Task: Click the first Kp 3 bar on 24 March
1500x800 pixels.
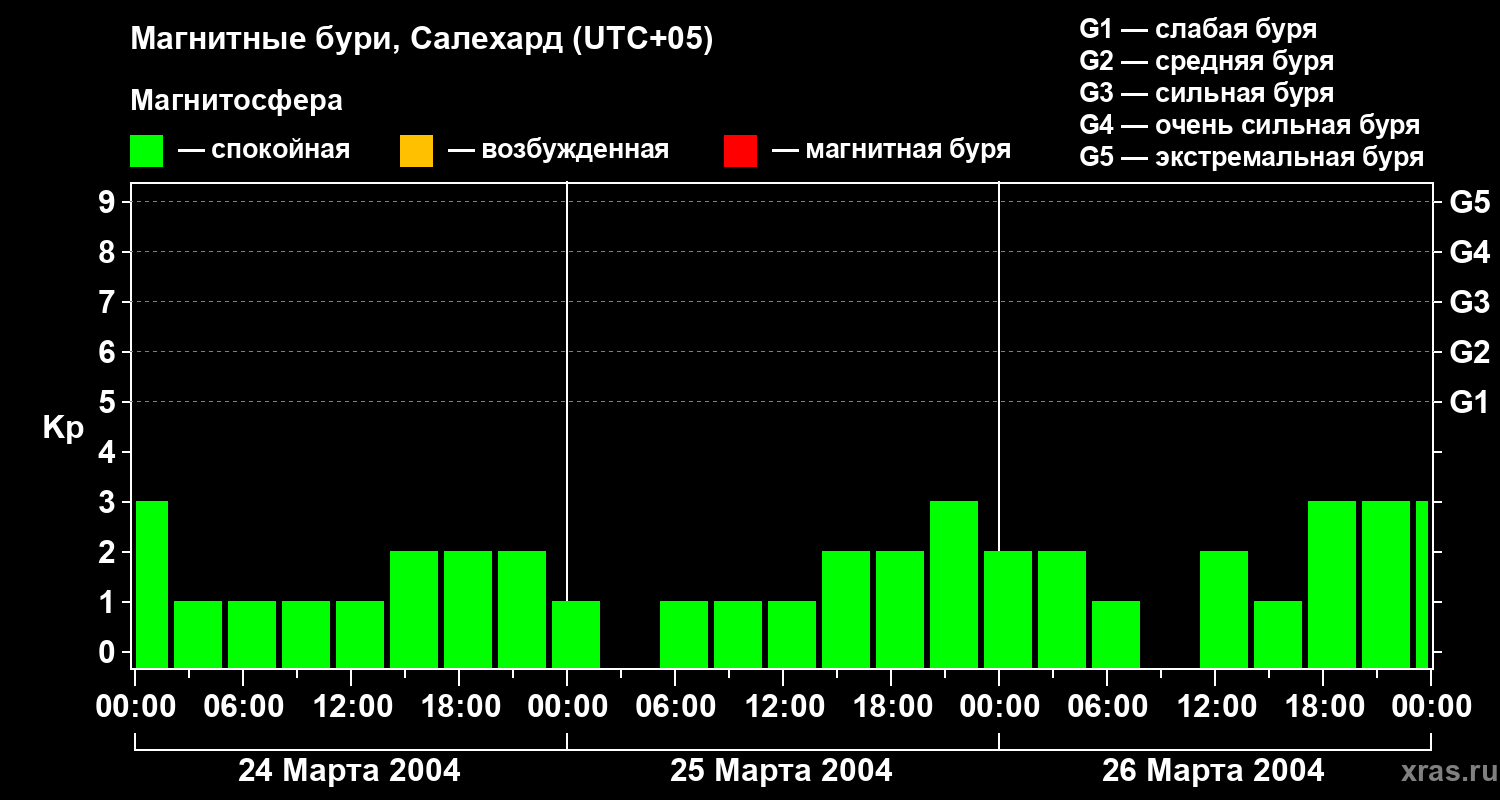Action: tap(152, 584)
